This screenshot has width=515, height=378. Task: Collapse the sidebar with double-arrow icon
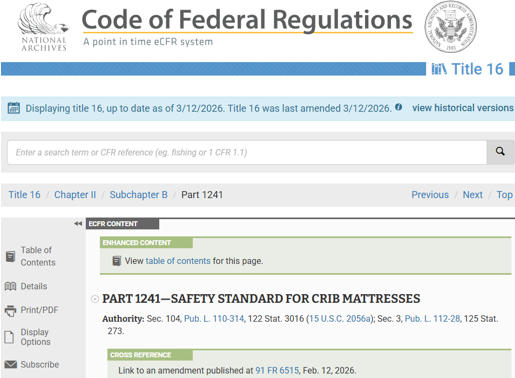(x=78, y=224)
